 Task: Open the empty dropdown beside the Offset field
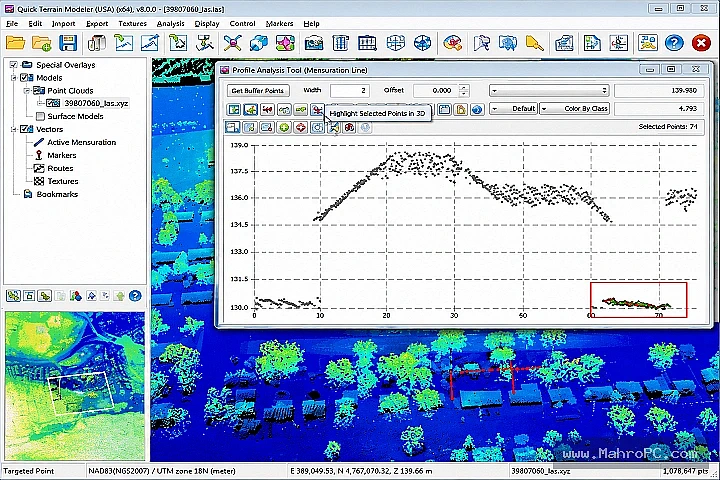[x=549, y=90]
